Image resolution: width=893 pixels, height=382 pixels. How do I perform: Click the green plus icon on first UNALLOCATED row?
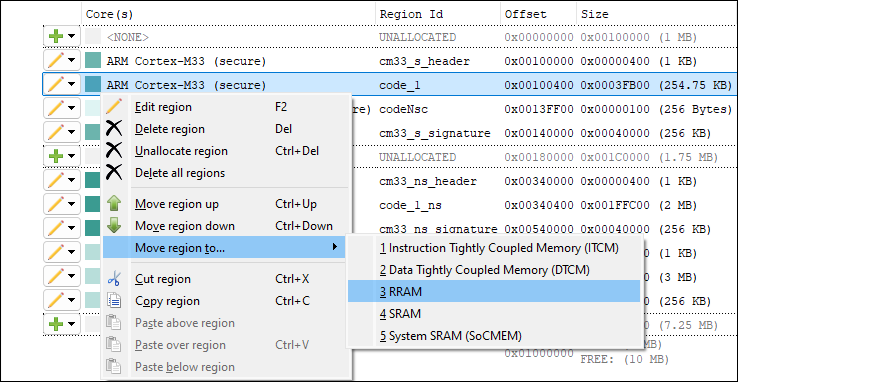(x=56, y=36)
